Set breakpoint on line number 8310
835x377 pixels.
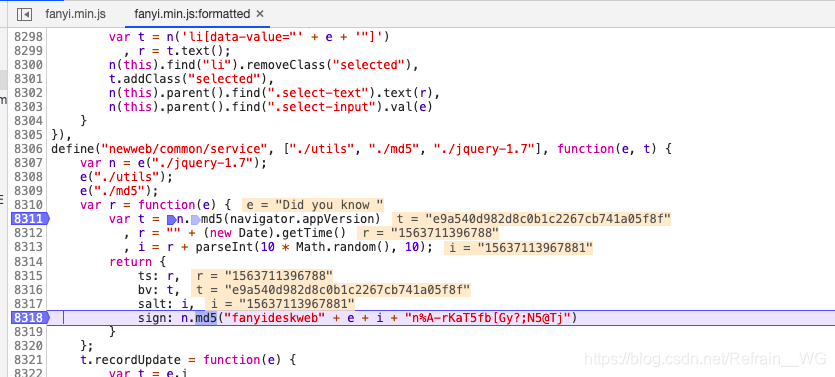[x=29, y=204]
